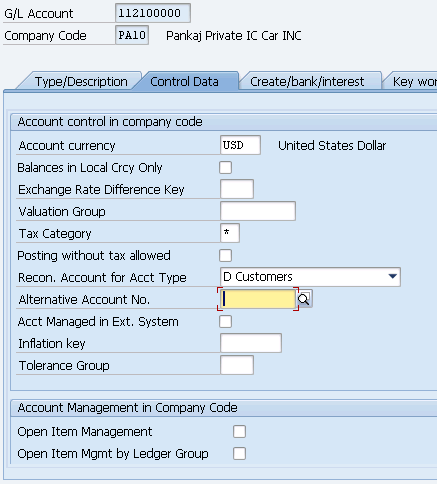
Task: Toggle Open Item Mgmt by Ledger Group
Action: (x=239, y=453)
